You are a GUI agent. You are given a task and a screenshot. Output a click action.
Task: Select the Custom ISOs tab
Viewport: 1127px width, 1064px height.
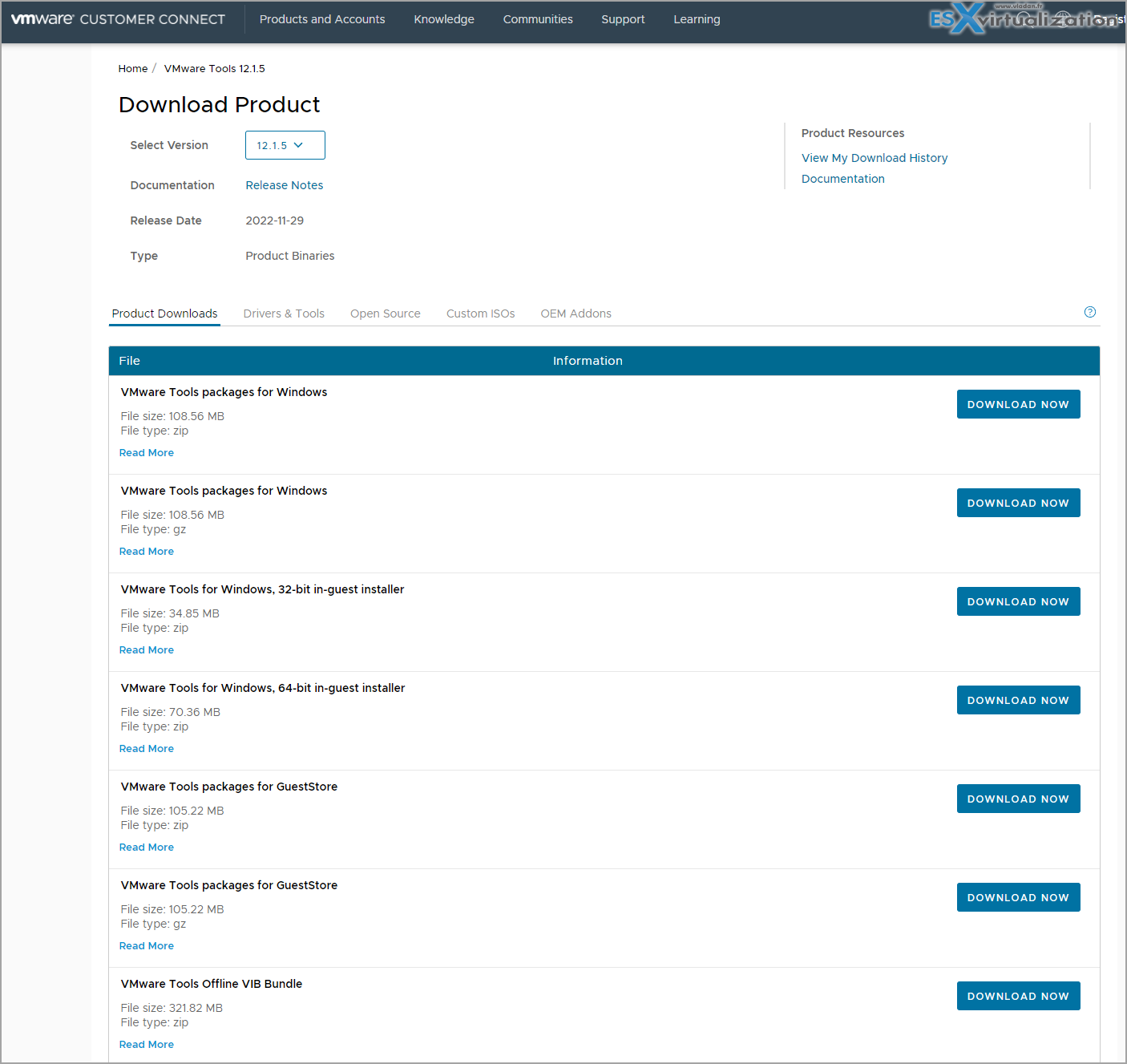(480, 314)
